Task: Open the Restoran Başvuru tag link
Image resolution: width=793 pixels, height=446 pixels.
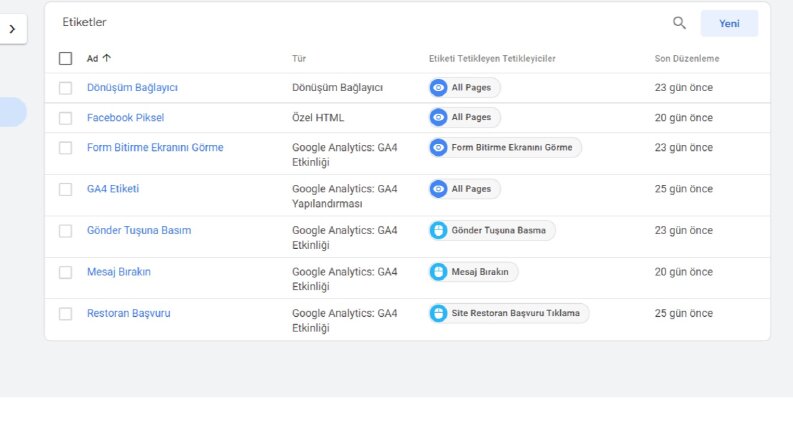Action: click(x=128, y=313)
